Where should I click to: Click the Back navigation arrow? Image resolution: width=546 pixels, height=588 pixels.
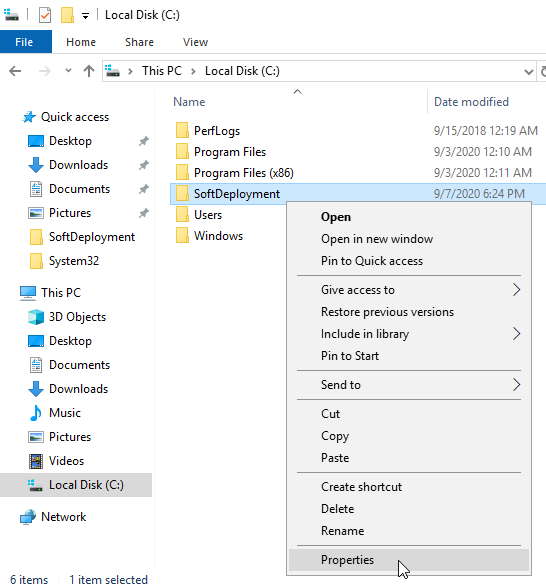click(15, 71)
